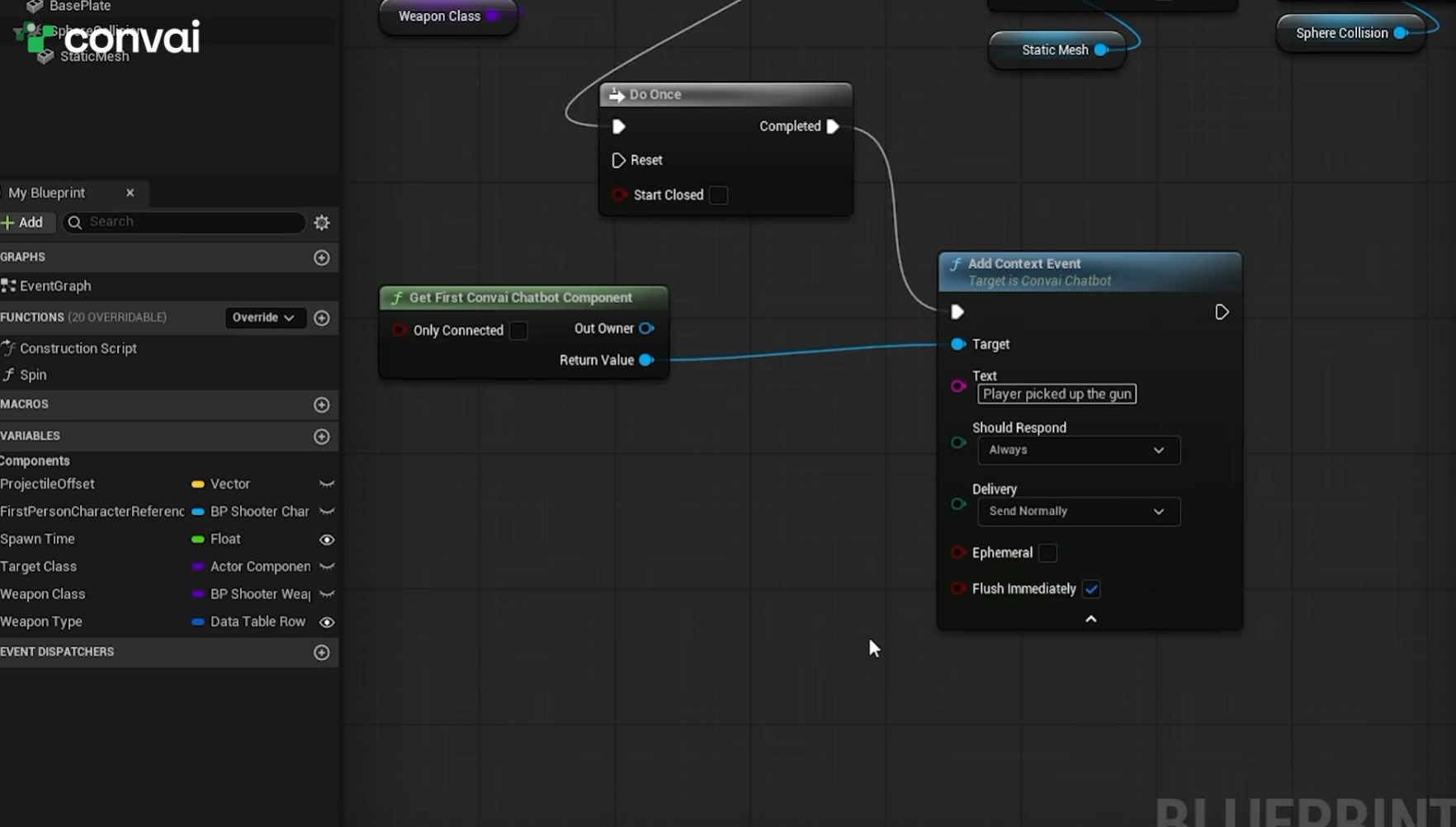Focus the My Blueprint search field
This screenshot has height=827, width=1456.
(184, 222)
